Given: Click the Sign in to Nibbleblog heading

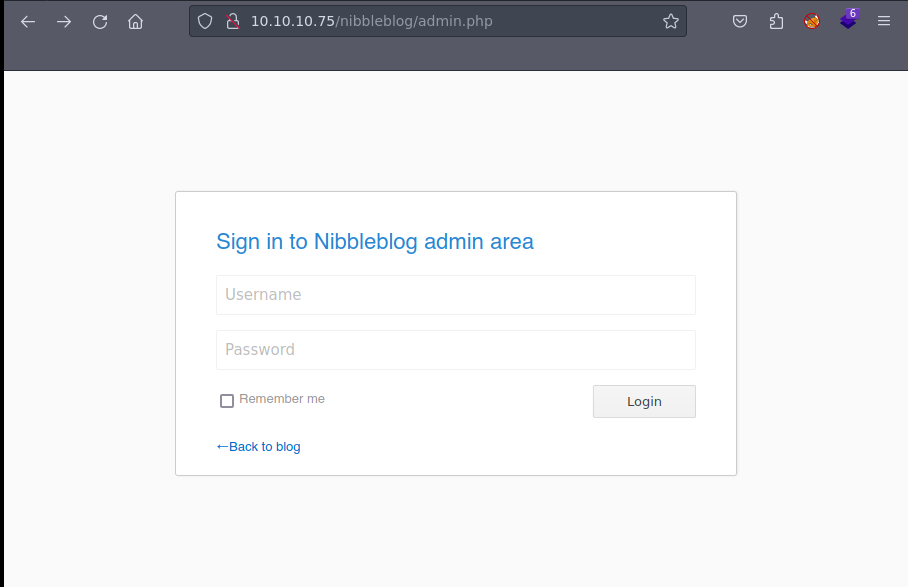Looking at the screenshot, I should coord(375,242).
